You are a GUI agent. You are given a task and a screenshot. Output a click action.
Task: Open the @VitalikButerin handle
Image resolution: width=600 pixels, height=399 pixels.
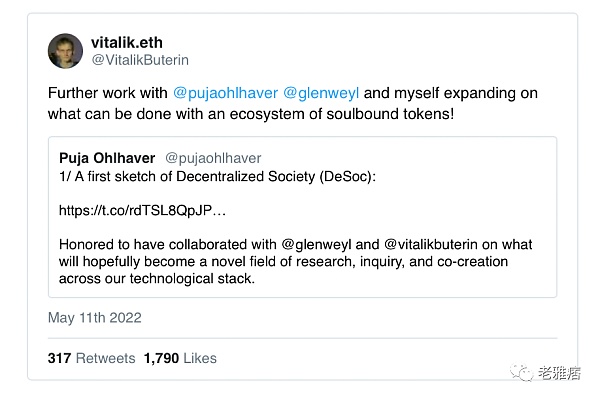point(140,60)
